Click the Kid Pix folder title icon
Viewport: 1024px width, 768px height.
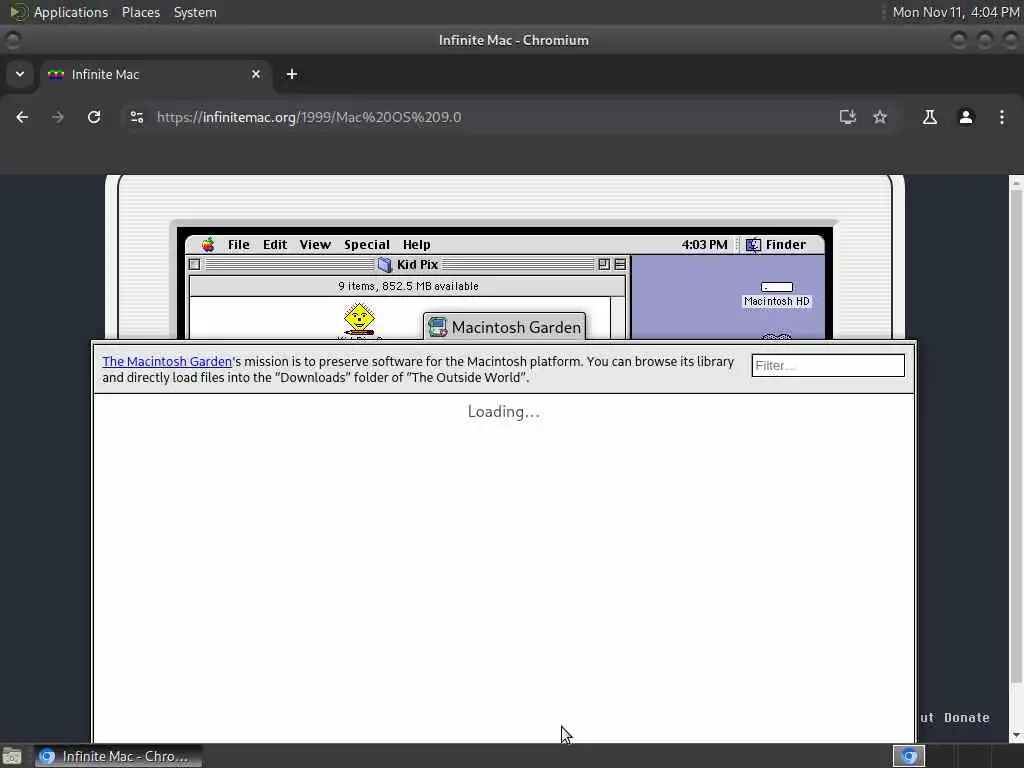click(x=385, y=264)
